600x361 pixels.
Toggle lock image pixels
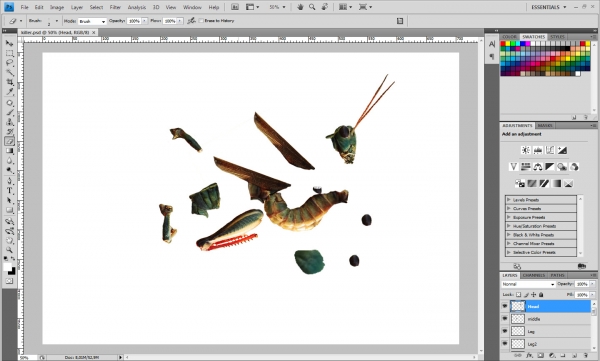526,295
